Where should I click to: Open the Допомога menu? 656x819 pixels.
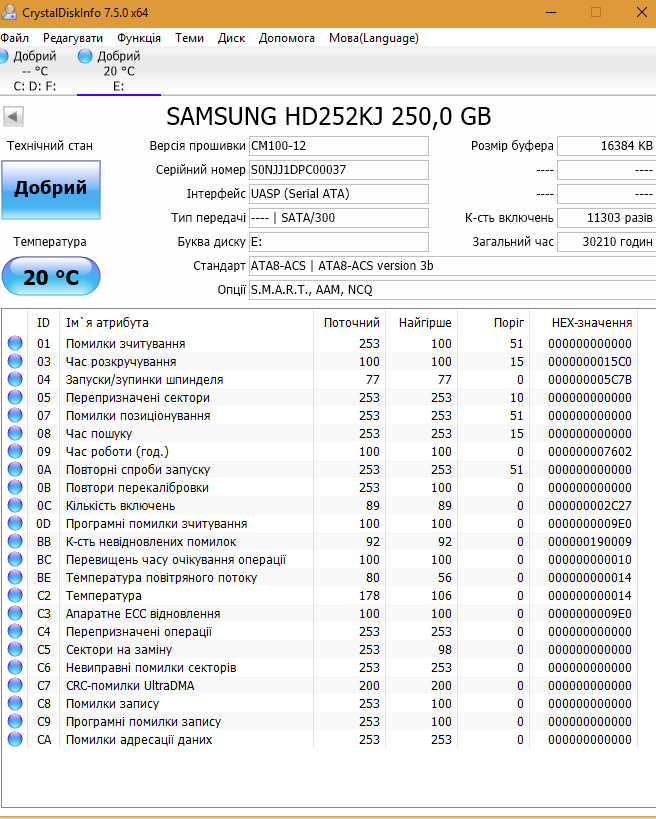tap(286, 38)
